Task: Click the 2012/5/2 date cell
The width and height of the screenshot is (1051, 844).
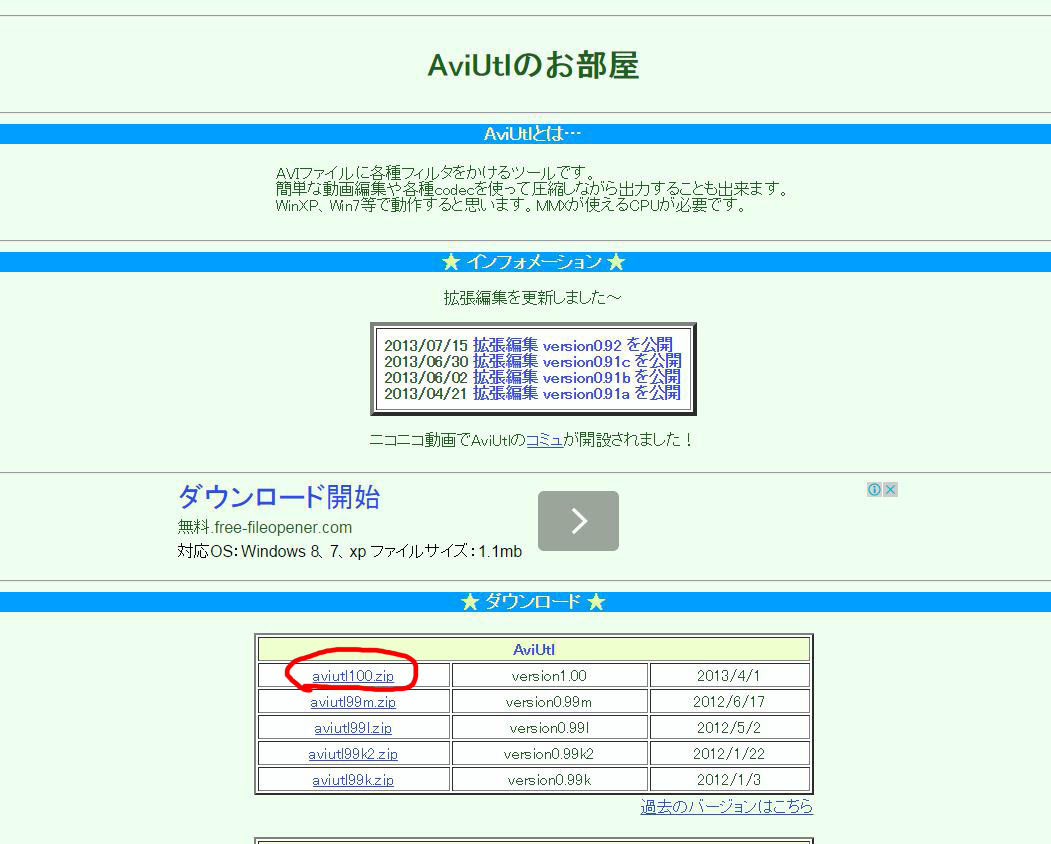Action: (729, 728)
